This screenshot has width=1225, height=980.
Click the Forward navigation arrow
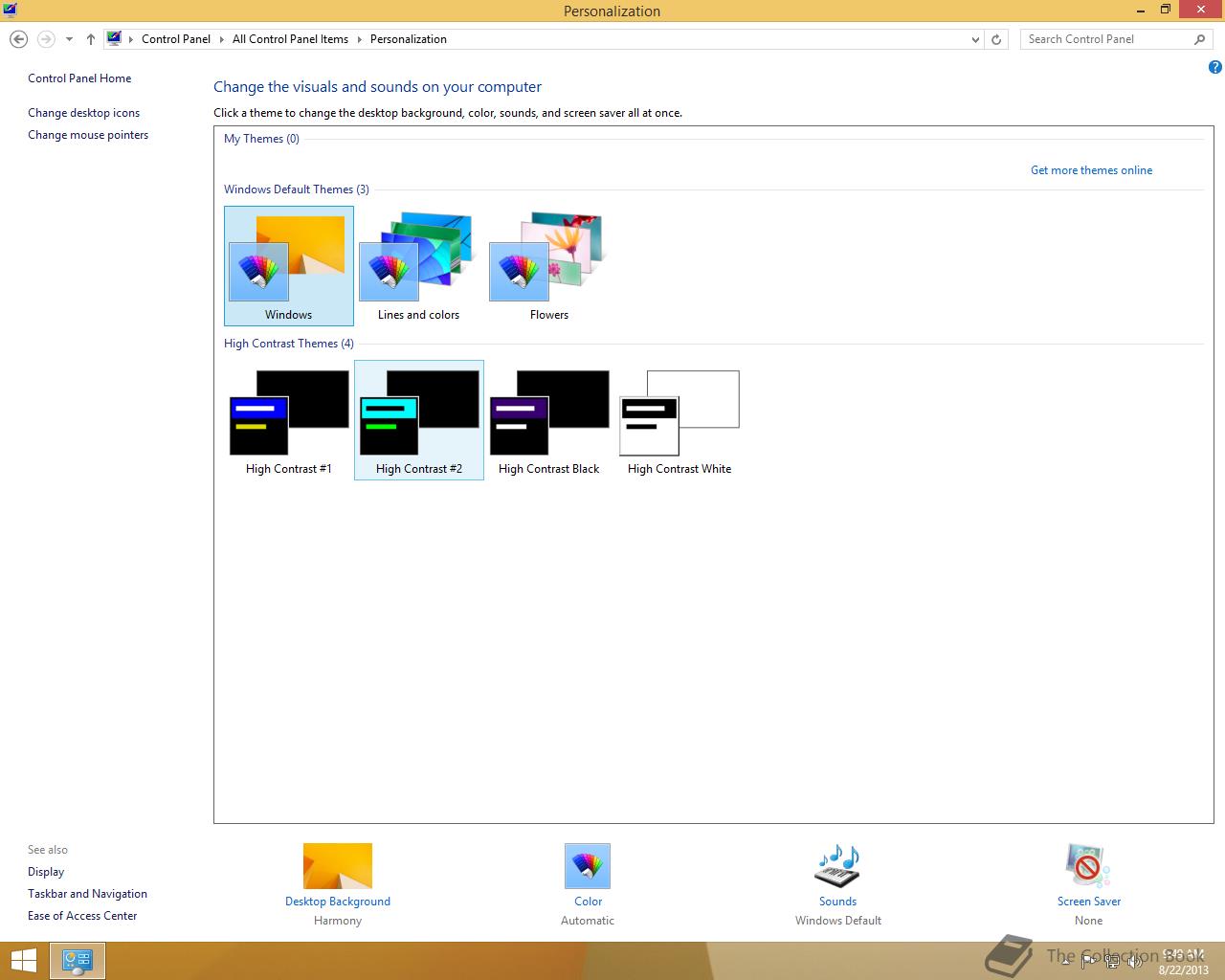click(46, 39)
